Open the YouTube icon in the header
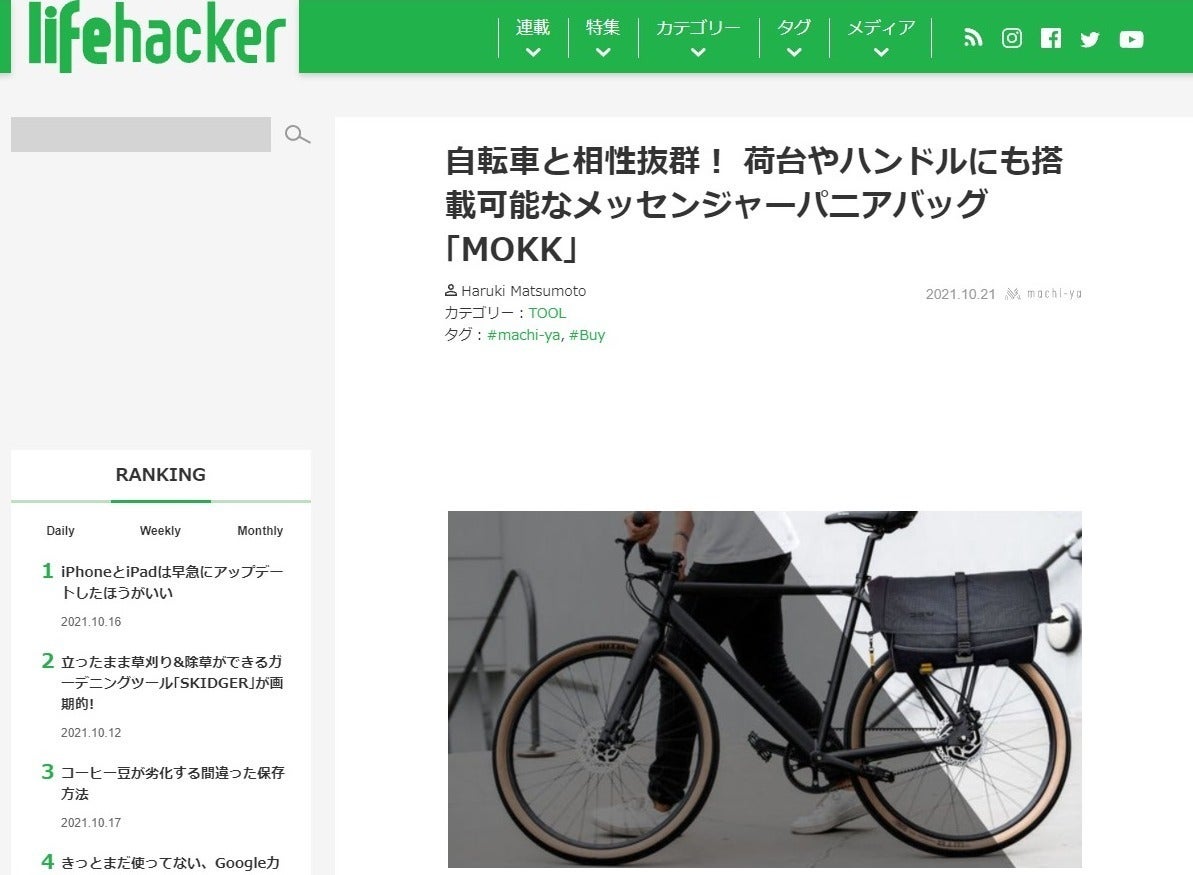This screenshot has height=875, width=1193. pyautogui.click(x=1131, y=39)
